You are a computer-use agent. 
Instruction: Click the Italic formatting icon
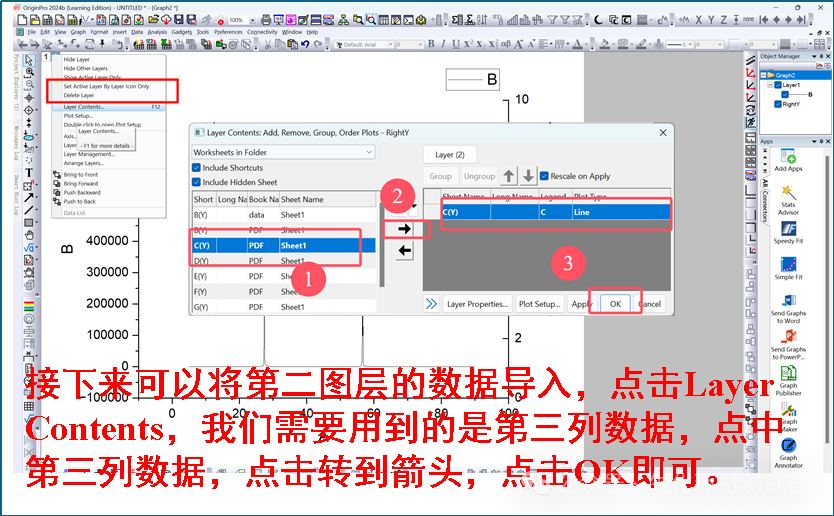(x=443, y=44)
